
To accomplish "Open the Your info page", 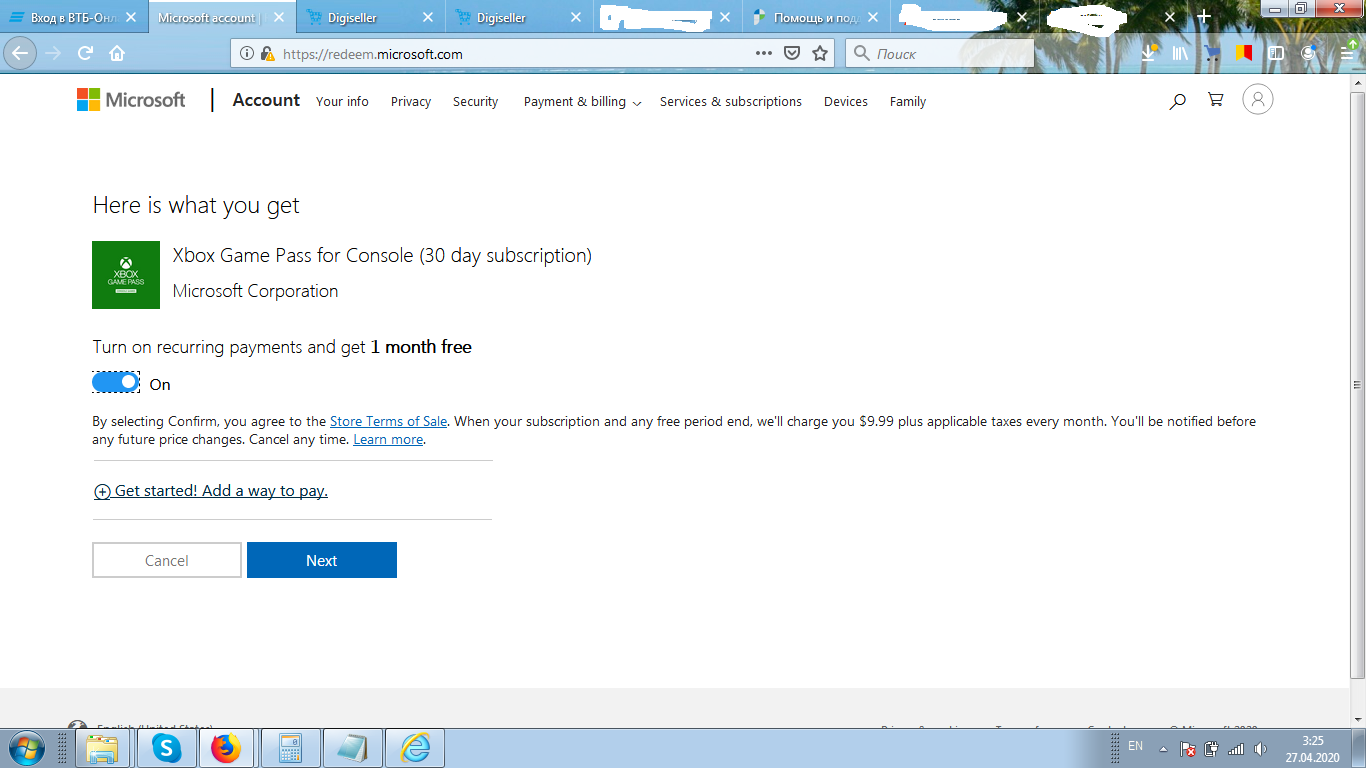I will point(342,102).
